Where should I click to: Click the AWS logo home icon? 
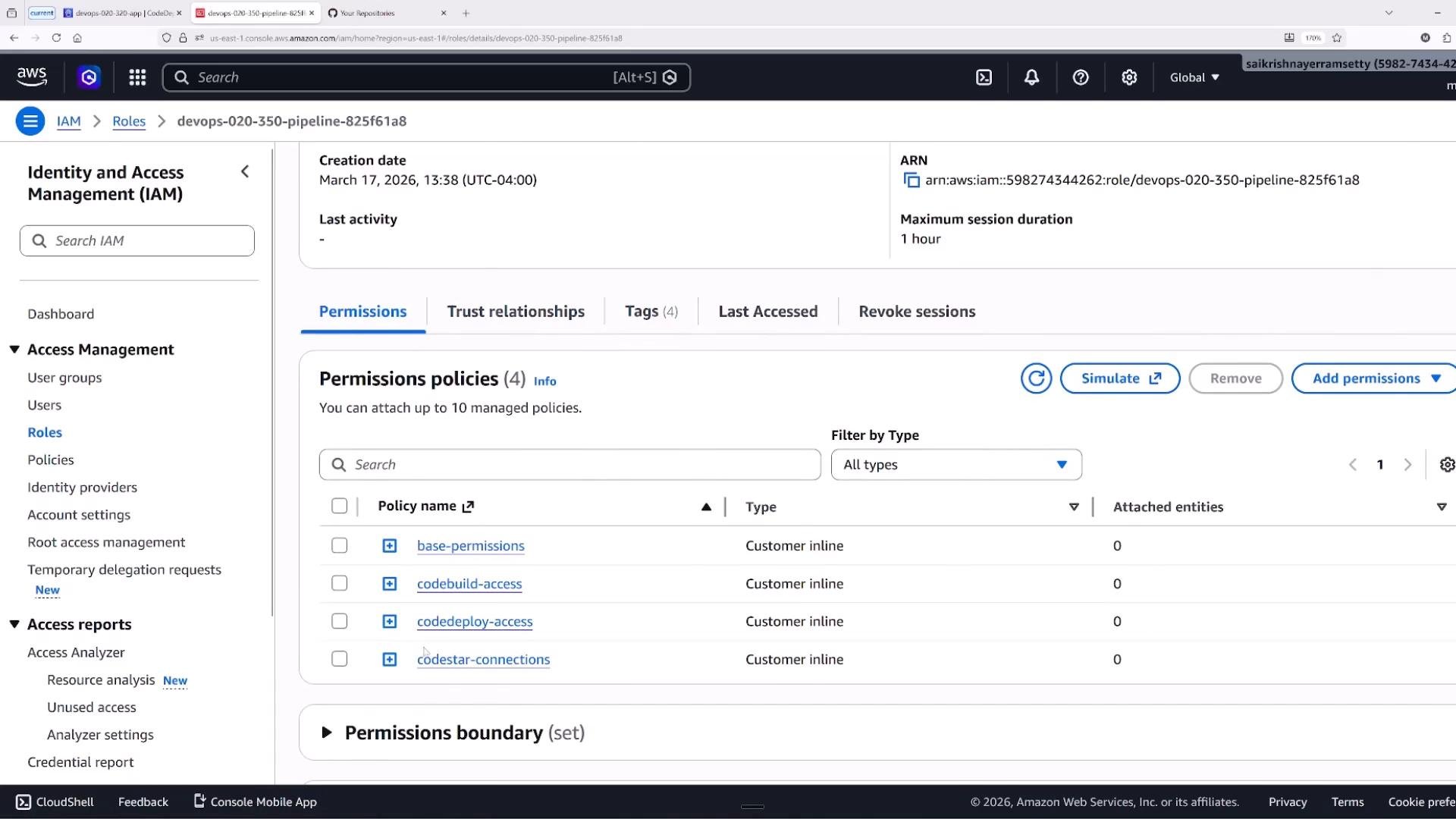(x=32, y=77)
